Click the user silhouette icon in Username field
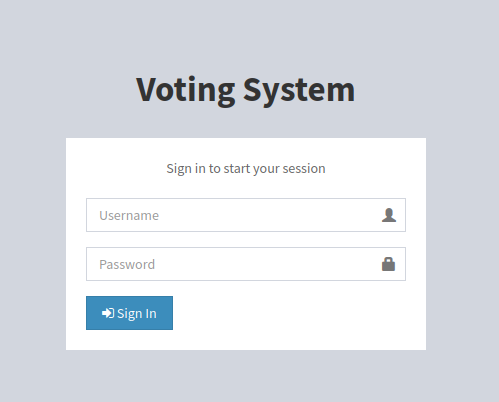The height and width of the screenshot is (402, 499). (x=389, y=215)
